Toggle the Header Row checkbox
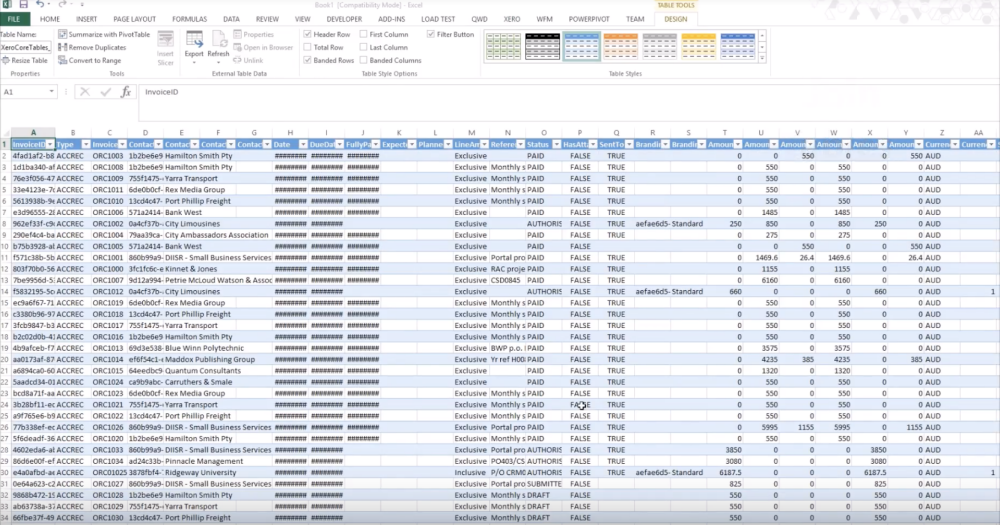This screenshot has width=1000, height=525. click(307, 34)
